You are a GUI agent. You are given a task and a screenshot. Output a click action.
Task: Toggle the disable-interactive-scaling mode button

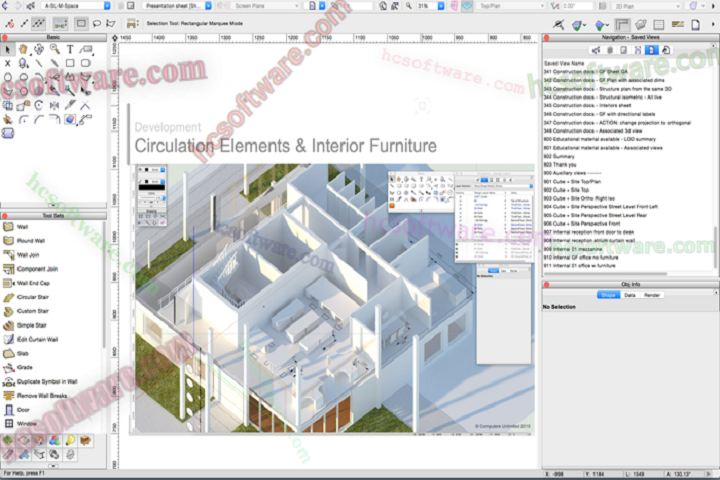[x=10, y=23]
